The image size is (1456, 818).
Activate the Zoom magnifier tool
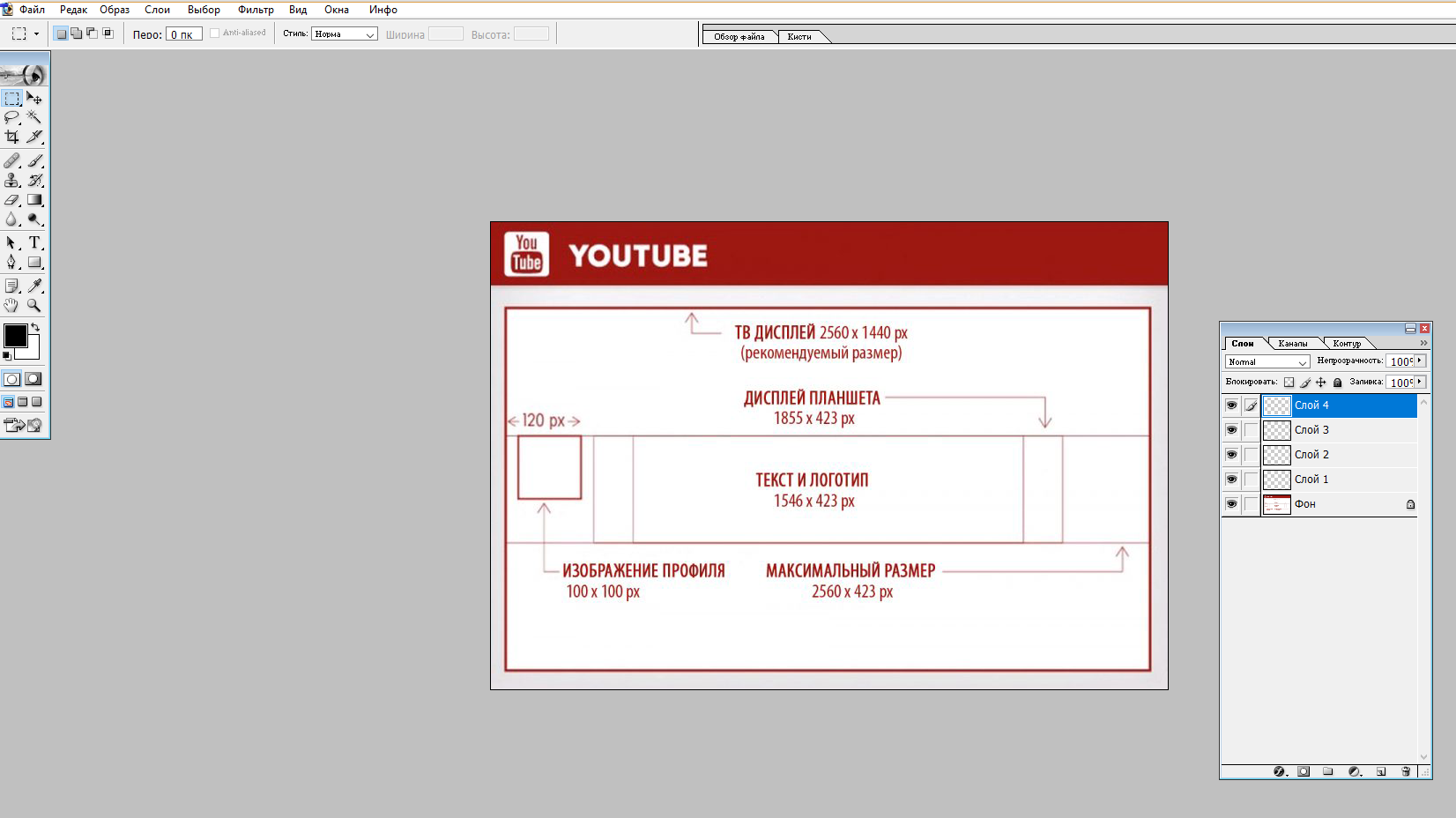pyautogui.click(x=34, y=305)
